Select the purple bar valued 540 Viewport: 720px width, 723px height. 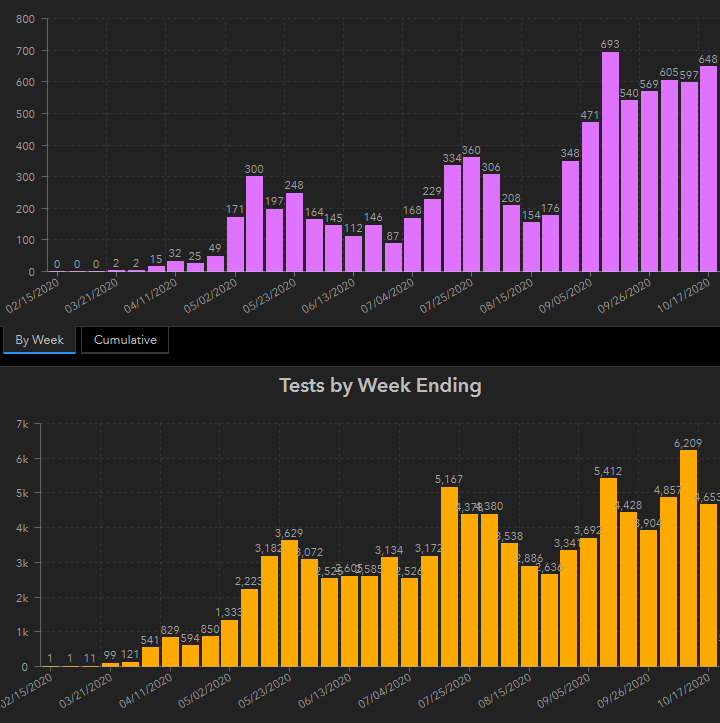tap(629, 186)
